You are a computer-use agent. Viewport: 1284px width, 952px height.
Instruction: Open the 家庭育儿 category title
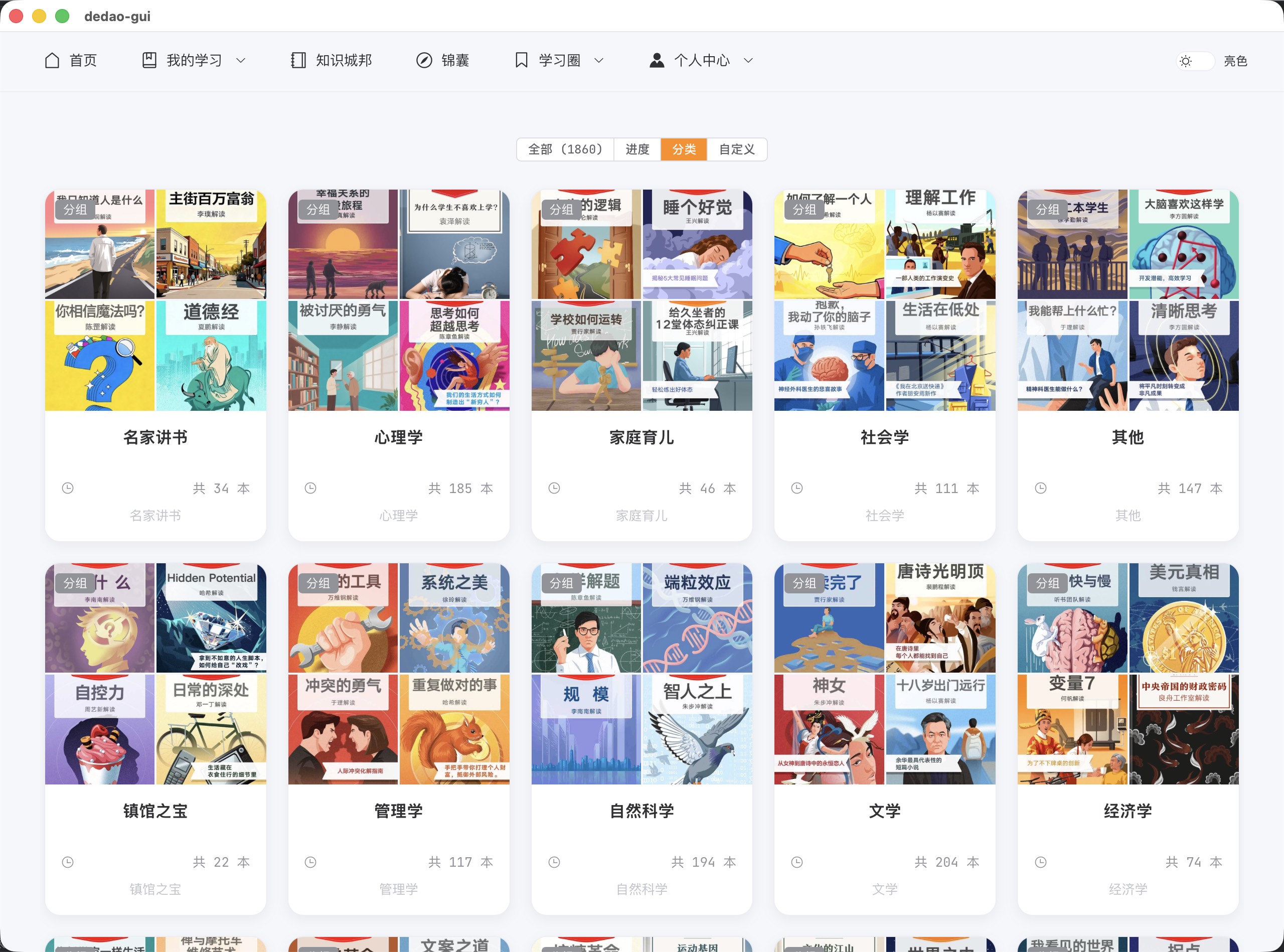click(x=642, y=437)
